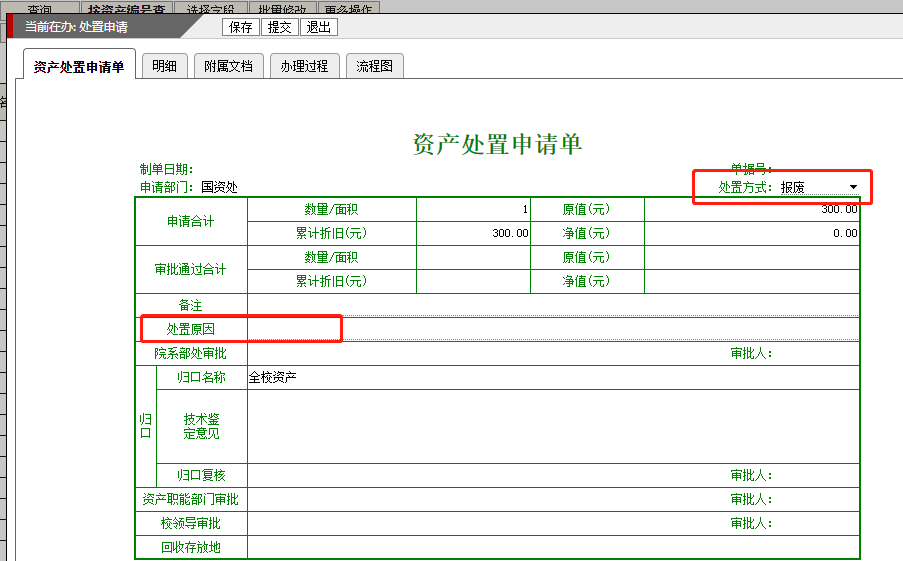Click the 资产职能部门审批 field
This screenshot has width=903, height=561.
click(x=480, y=499)
